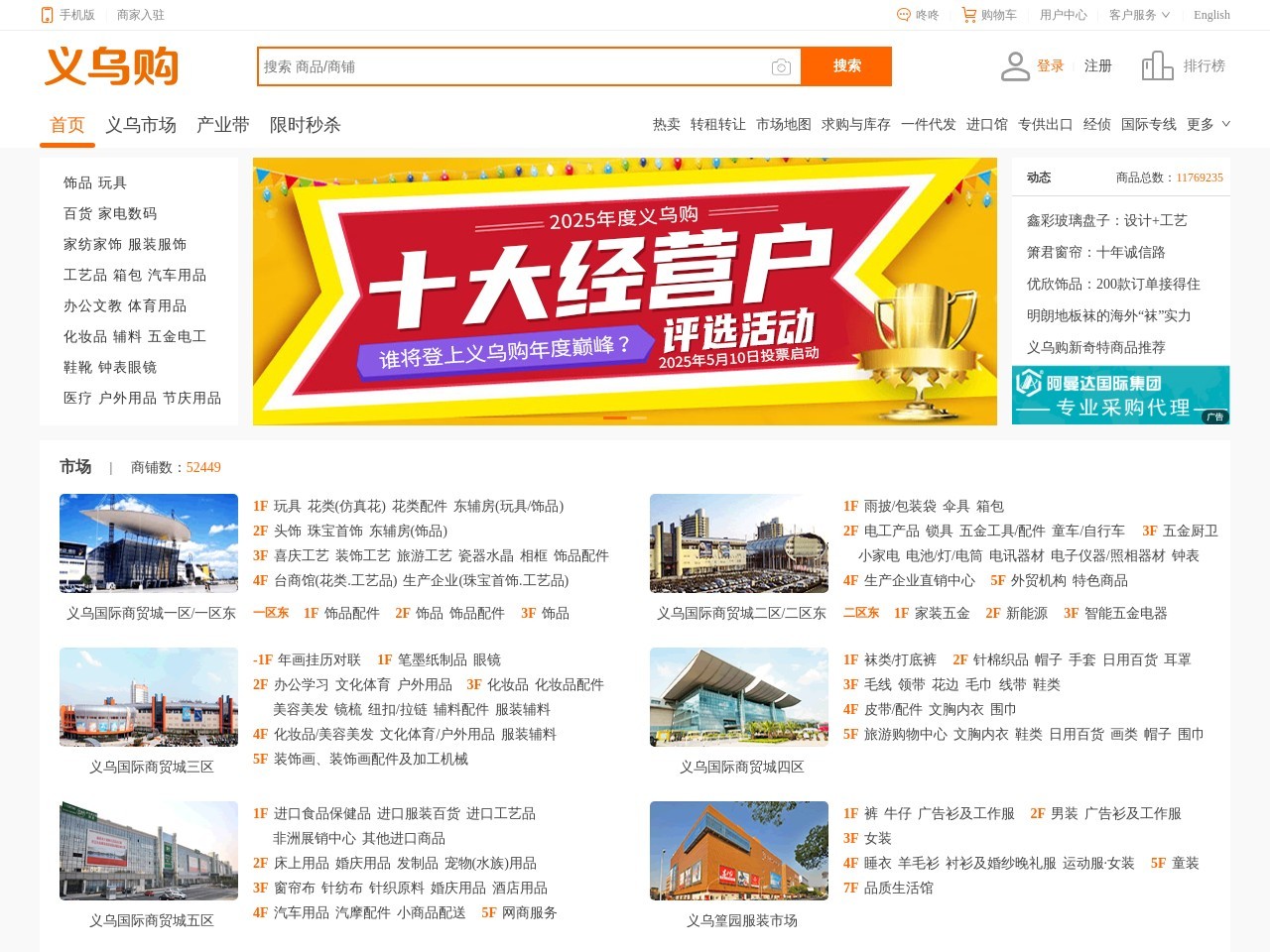Click the search input field
Viewport: 1270px width, 952px height.
click(511, 66)
